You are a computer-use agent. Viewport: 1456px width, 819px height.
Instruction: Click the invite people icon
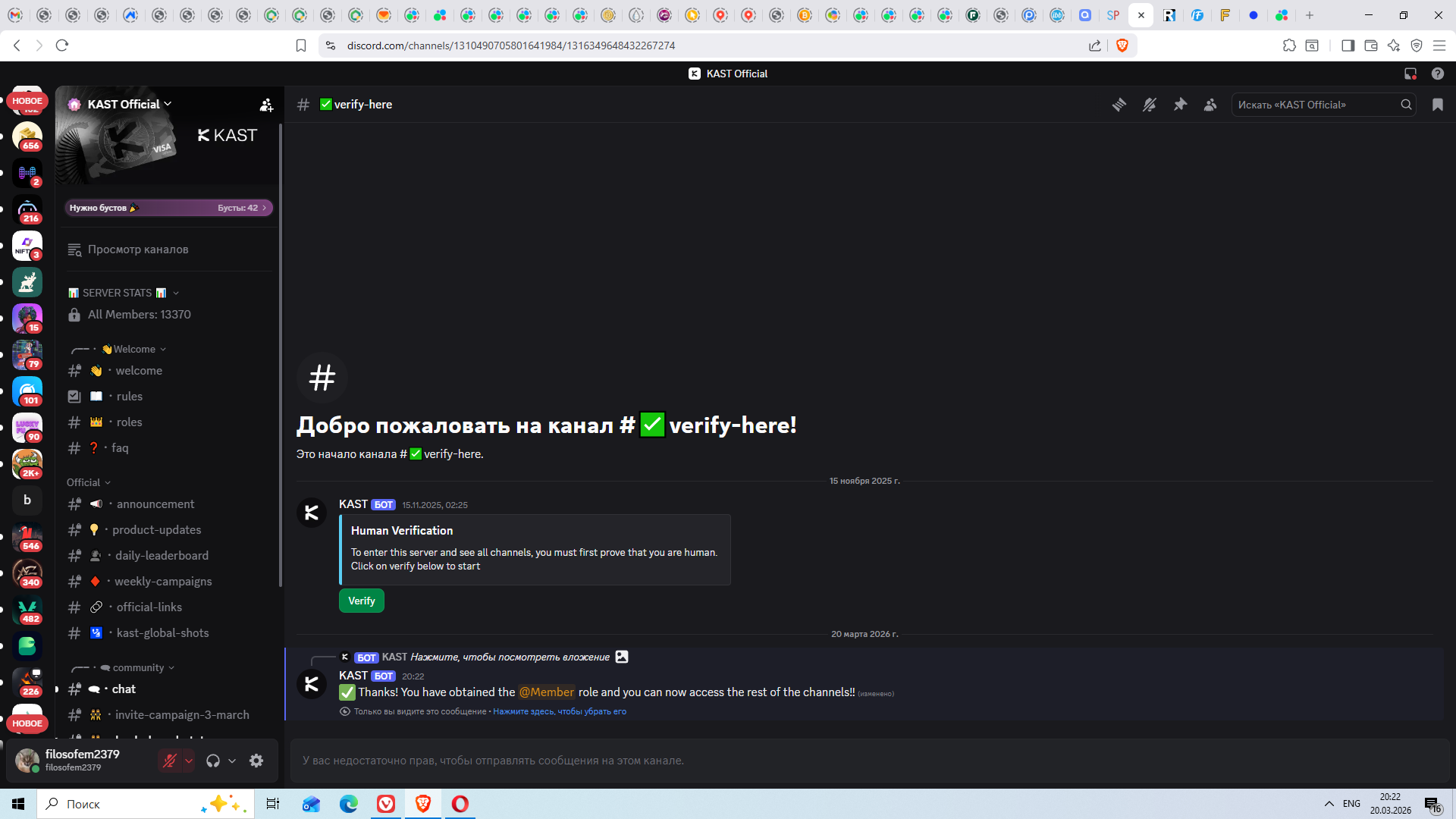(266, 105)
